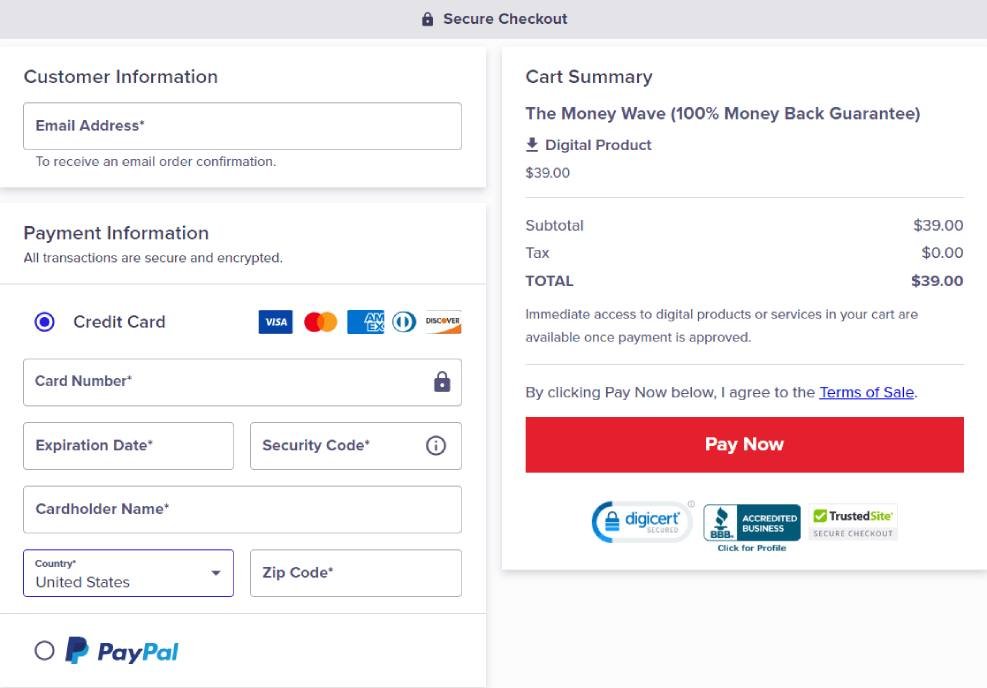The image size is (987, 688).
Task: Click the Pay Now button
Action: tap(744, 444)
